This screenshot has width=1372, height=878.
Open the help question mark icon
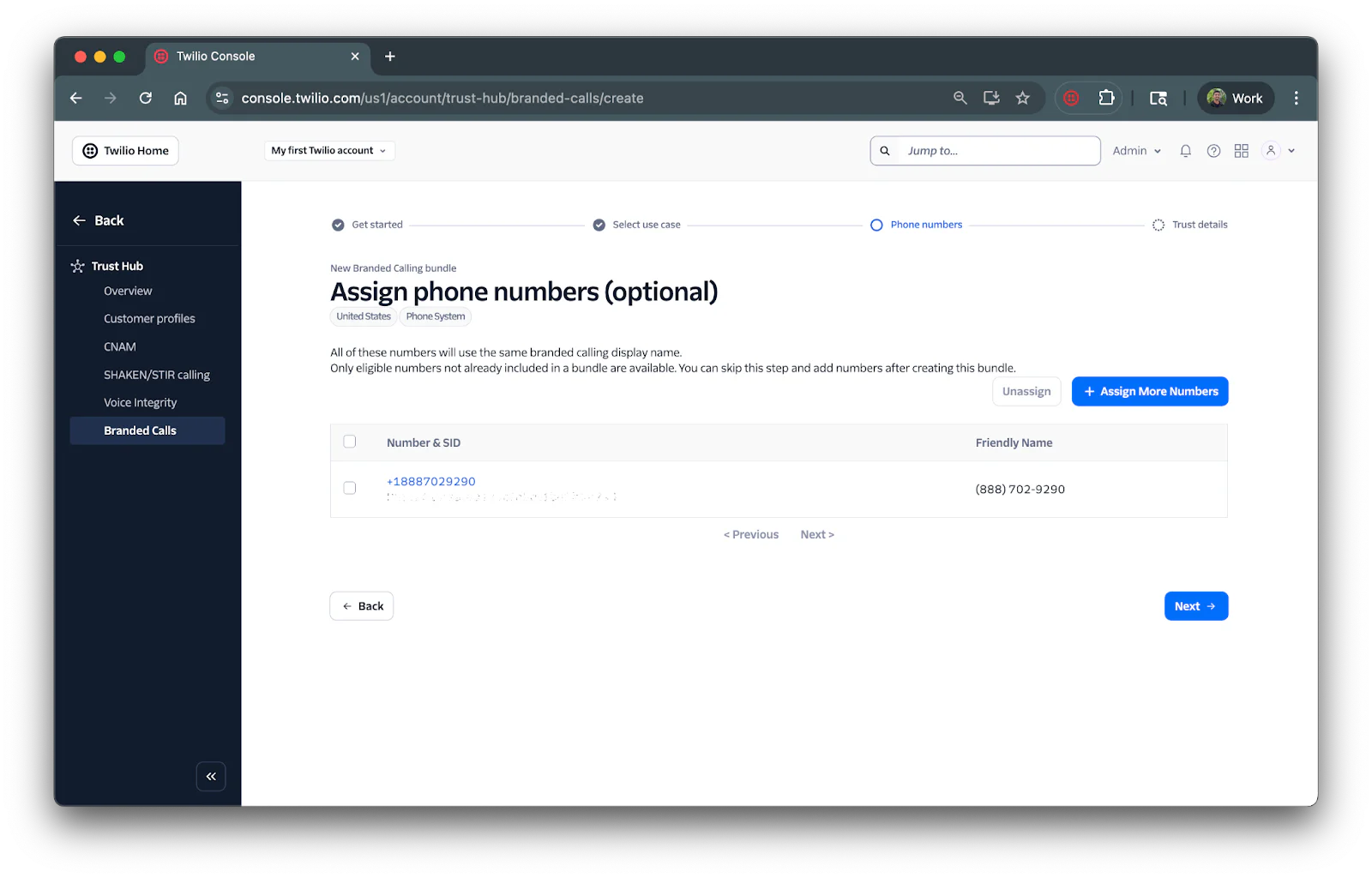[1213, 150]
